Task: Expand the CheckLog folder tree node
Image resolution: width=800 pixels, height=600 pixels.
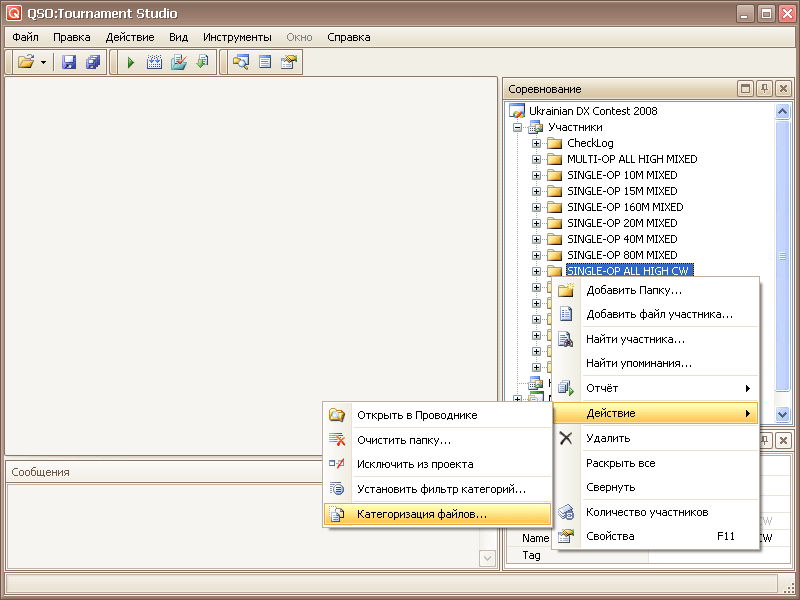Action: 537,143
